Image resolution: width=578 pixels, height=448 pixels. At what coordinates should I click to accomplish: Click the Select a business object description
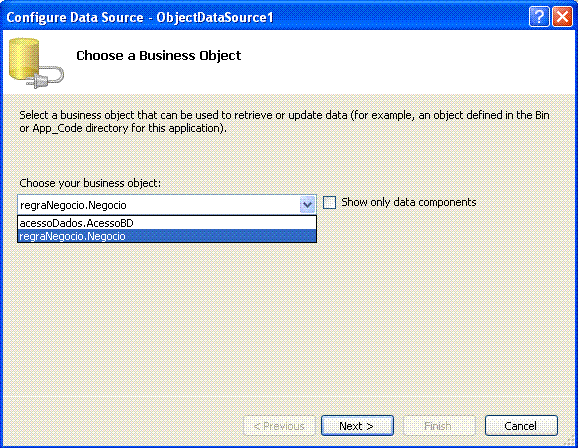[284, 122]
